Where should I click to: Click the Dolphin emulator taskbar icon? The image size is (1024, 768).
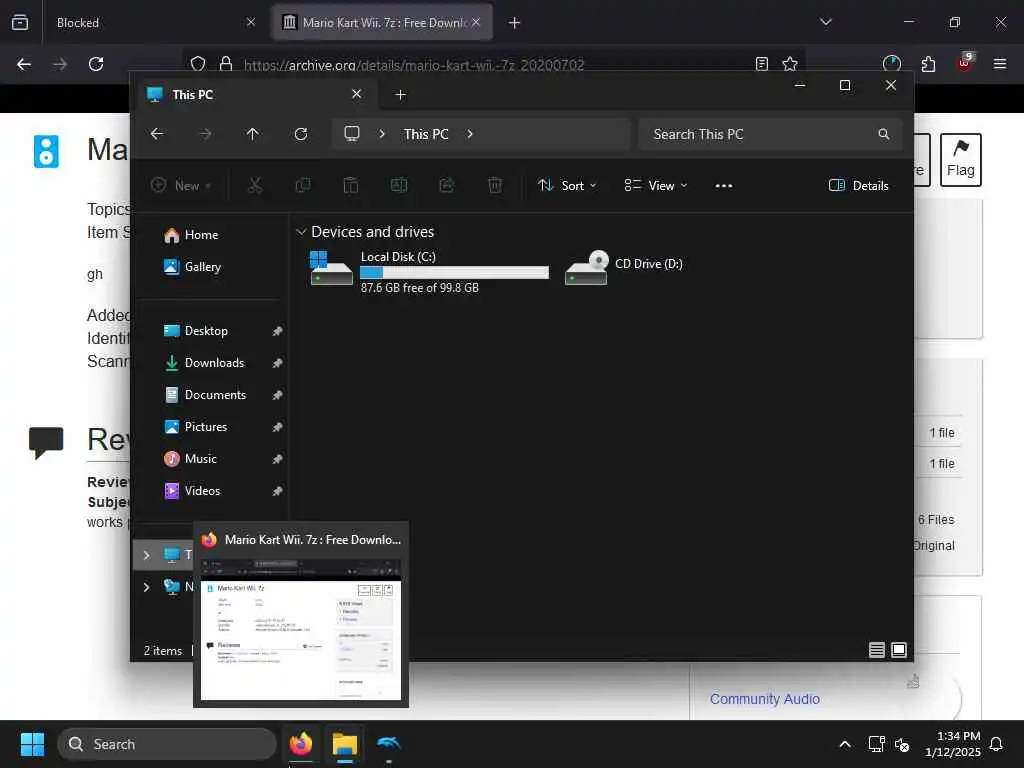click(x=389, y=744)
